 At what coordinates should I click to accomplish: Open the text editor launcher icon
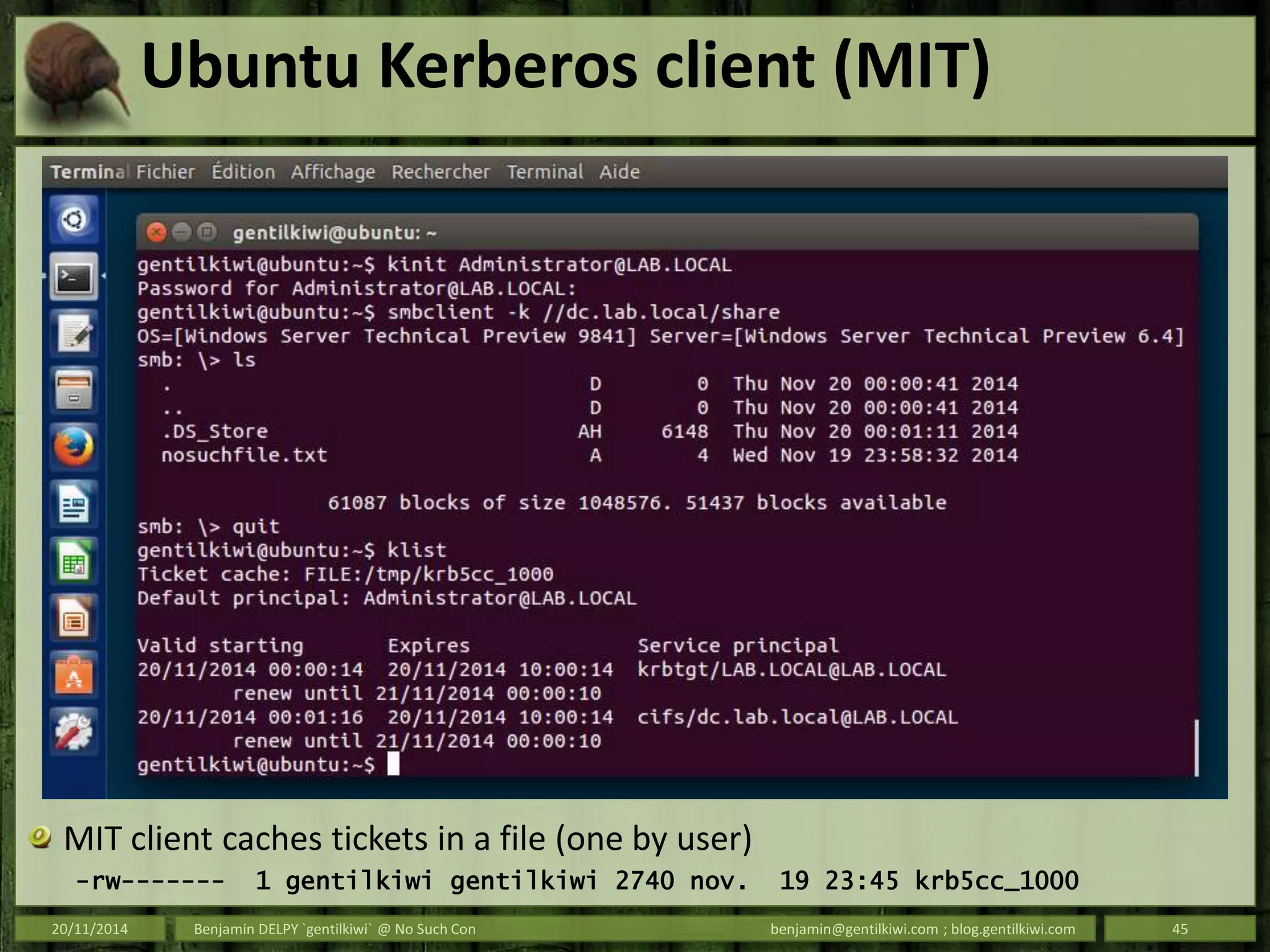point(74,333)
